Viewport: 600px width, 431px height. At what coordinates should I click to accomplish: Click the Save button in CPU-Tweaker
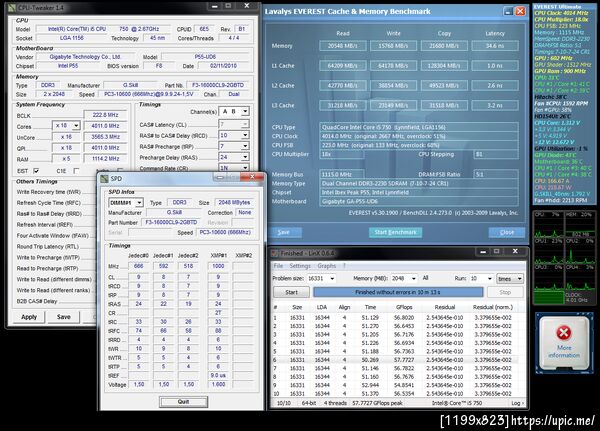click(64, 317)
